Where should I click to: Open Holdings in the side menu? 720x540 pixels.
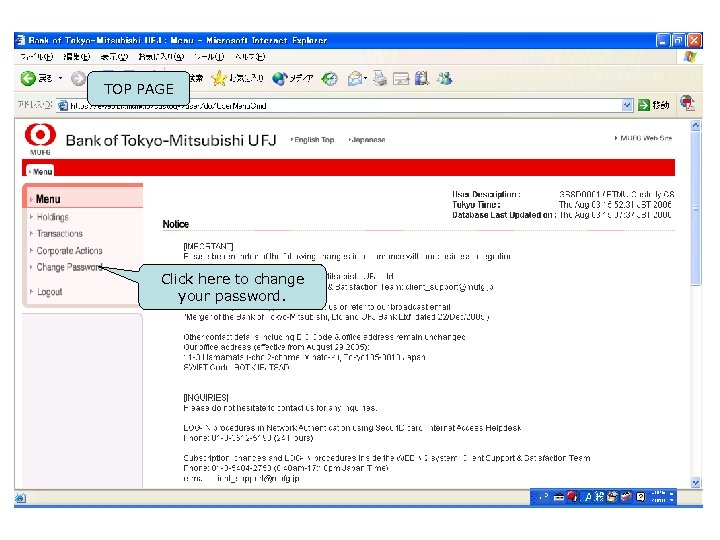coord(52,217)
